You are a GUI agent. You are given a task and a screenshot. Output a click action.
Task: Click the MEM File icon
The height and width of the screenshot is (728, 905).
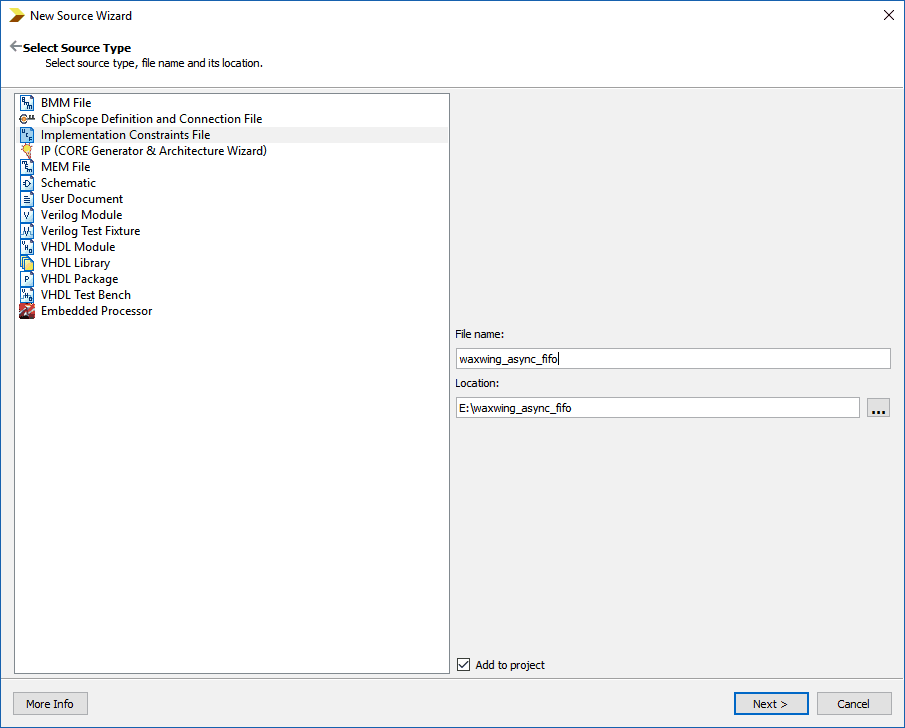pos(27,167)
